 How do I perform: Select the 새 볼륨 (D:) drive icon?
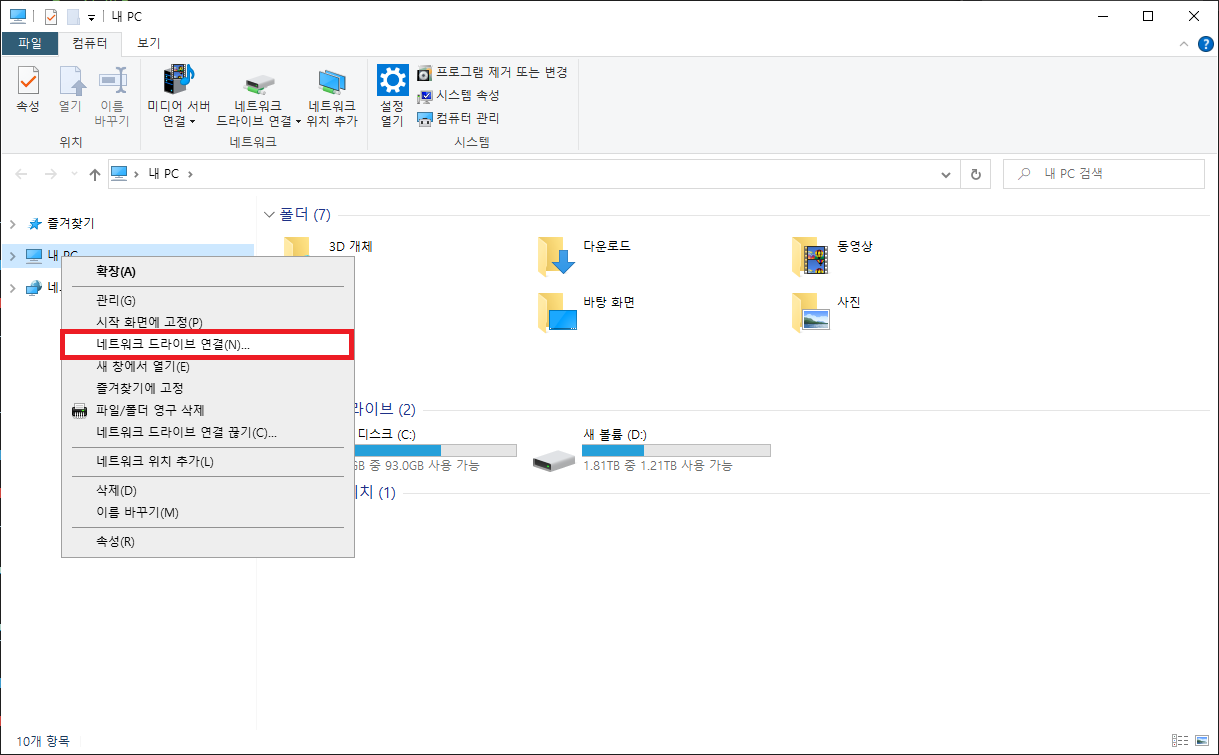click(x=554, y=461)
